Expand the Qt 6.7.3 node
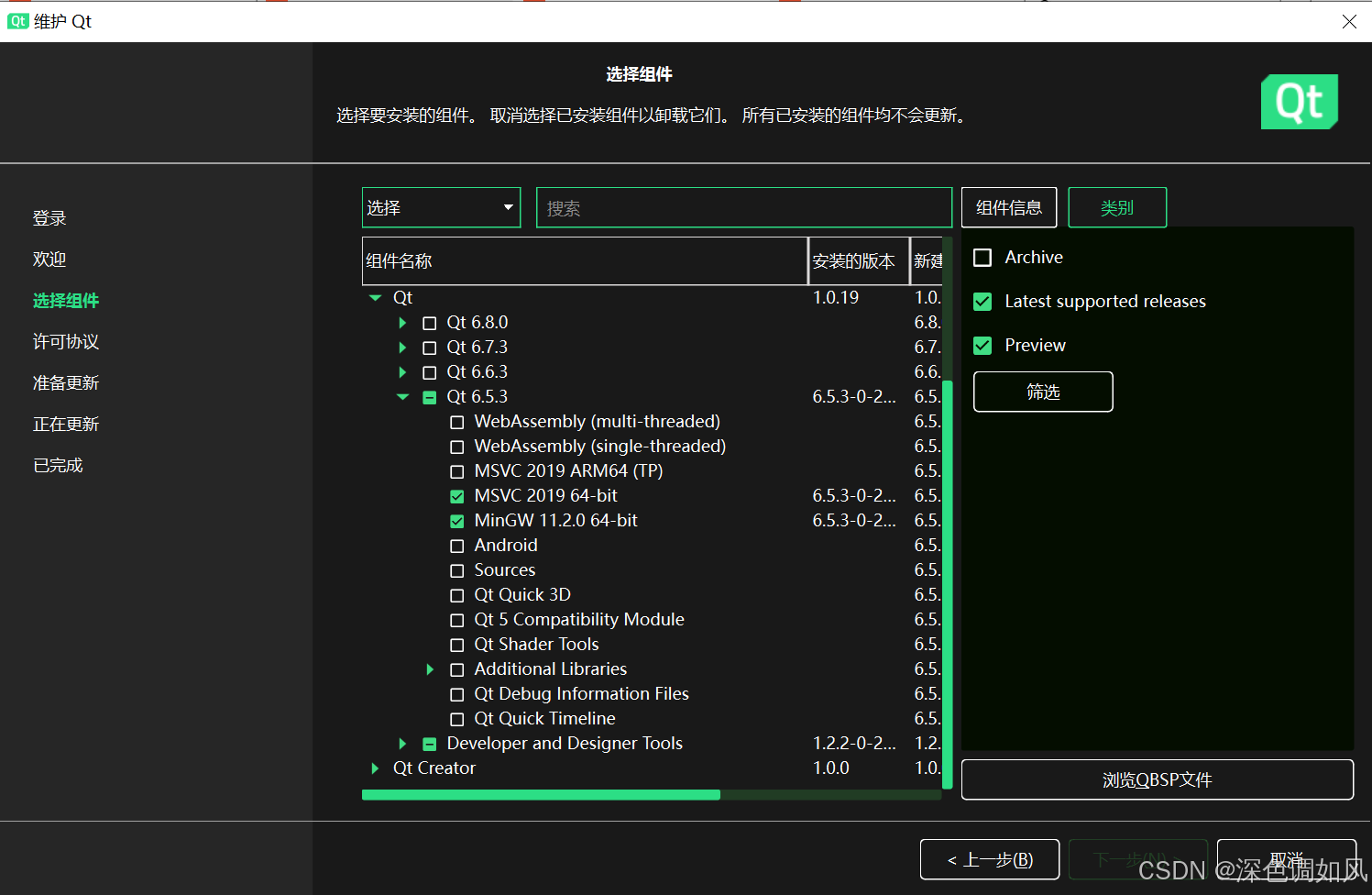 pos(402,348)
